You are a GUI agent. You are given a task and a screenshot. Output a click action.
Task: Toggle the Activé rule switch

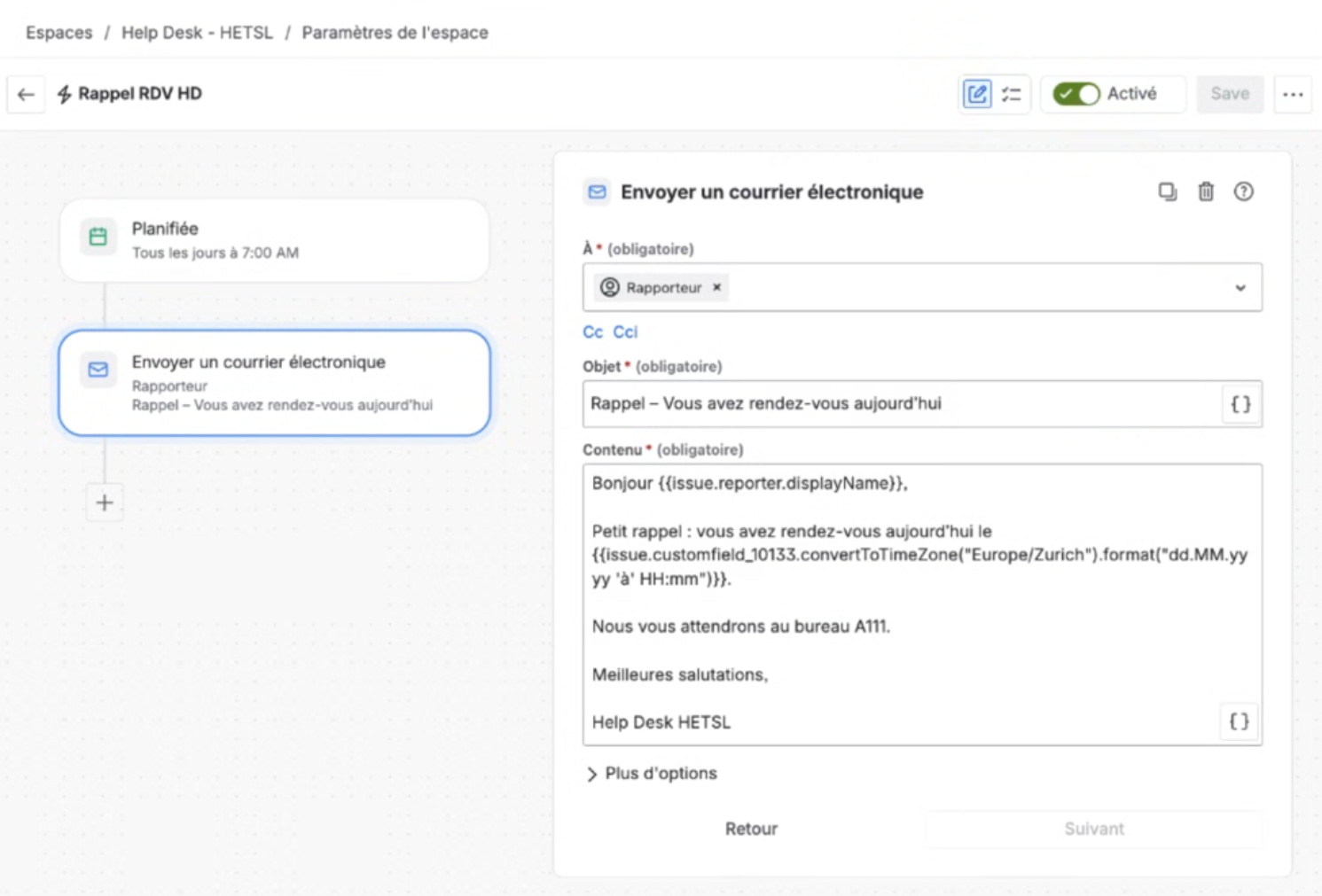(x=1076, y=94)
